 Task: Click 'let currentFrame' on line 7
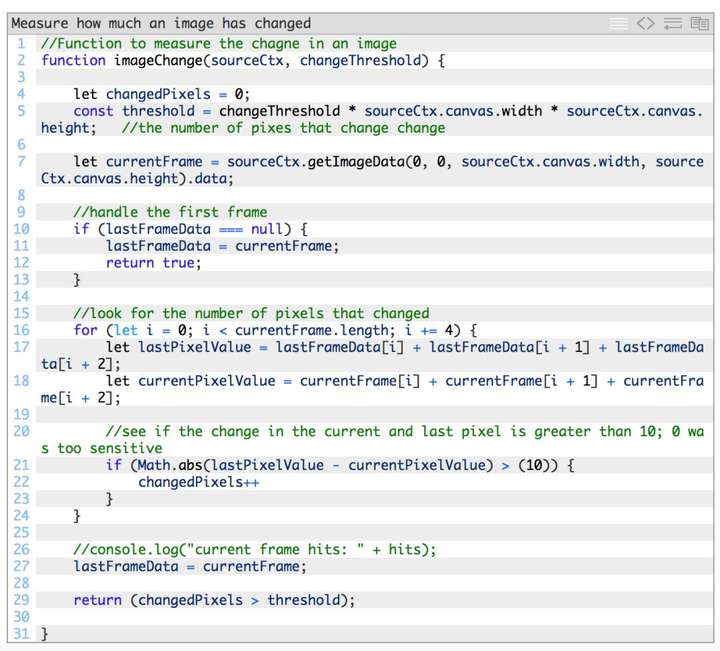[x=138, y=162]
